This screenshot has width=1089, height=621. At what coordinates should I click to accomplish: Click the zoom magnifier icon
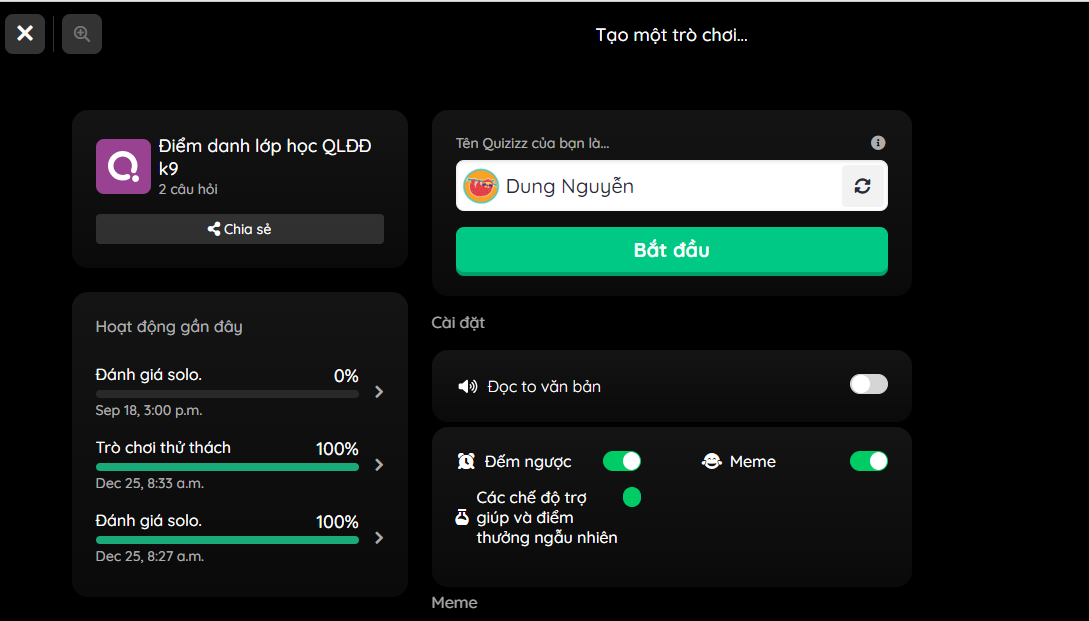tap(82, 34)
